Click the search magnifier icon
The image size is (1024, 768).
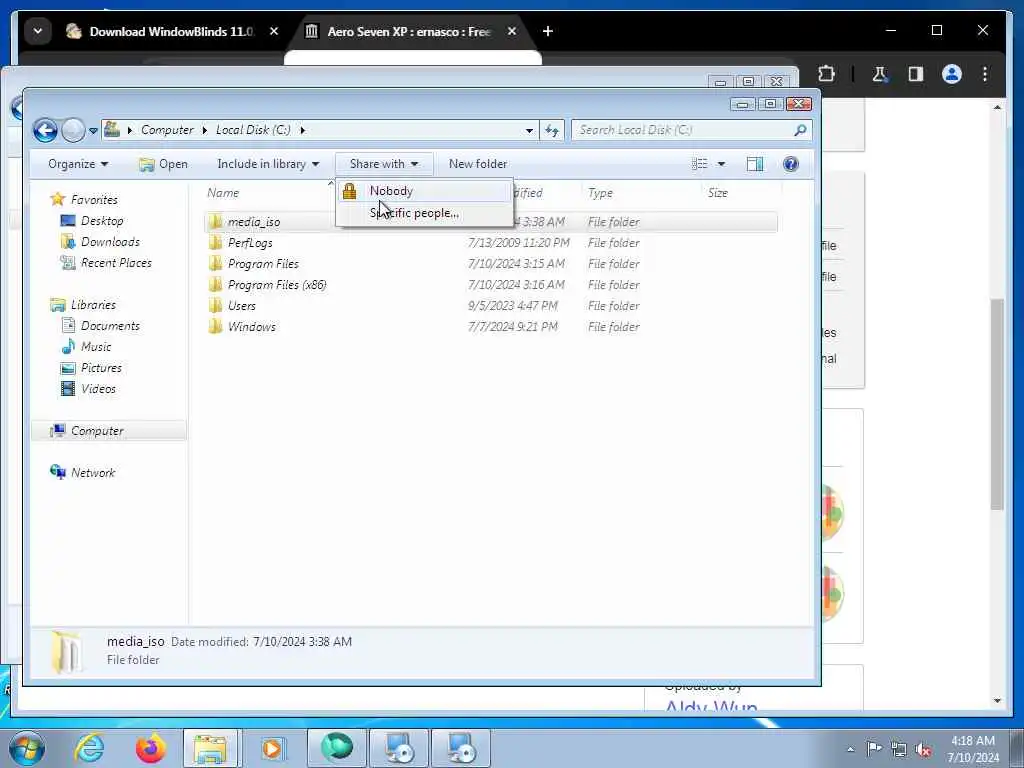[x=800, y=130]
